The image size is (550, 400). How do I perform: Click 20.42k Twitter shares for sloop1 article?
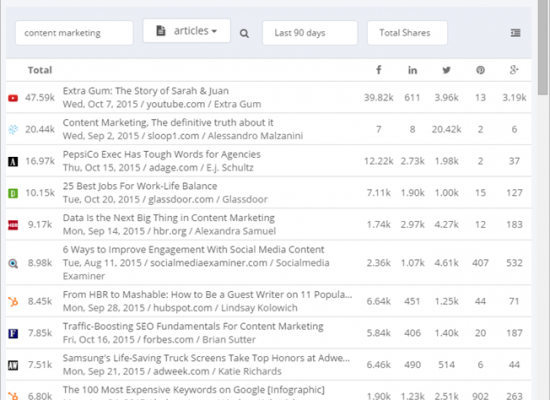tap(446, 129)
